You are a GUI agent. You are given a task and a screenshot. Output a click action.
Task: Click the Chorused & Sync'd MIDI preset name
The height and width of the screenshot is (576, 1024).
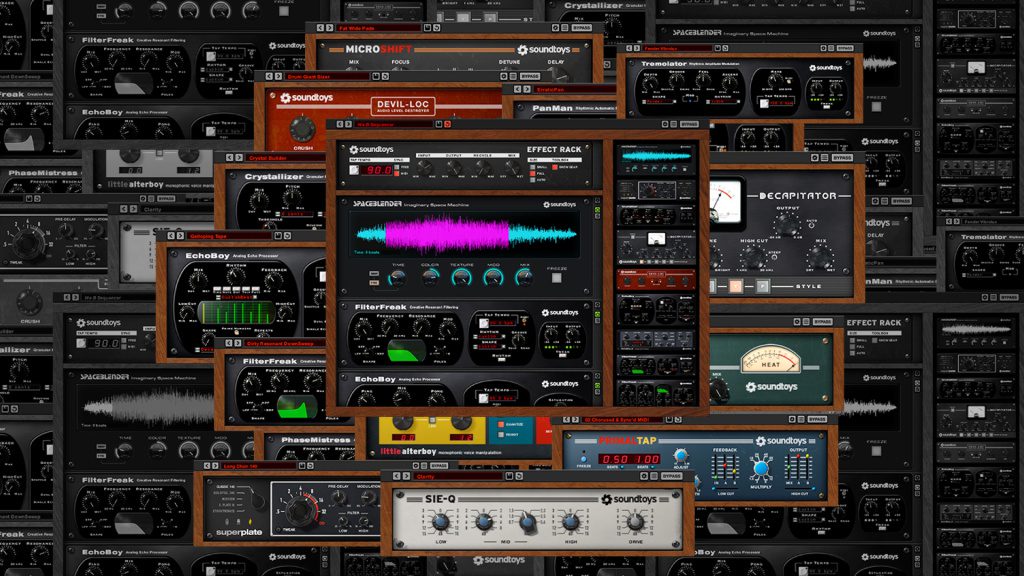pyautogui.click(x=620, y=419)
